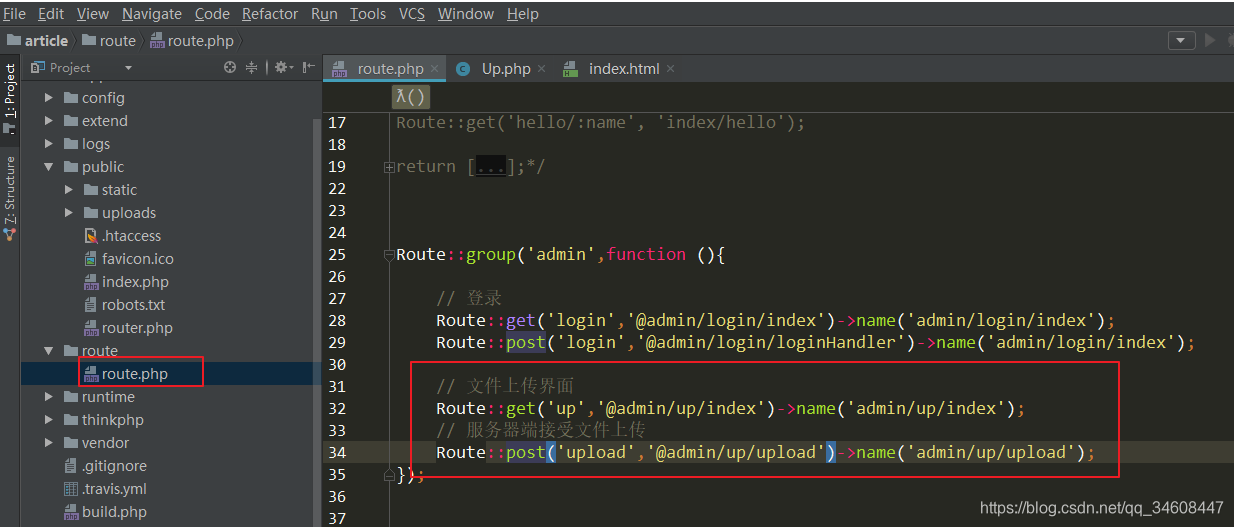Click the route folder breadcrumb

pyautogui.click(x=109, y=41)
